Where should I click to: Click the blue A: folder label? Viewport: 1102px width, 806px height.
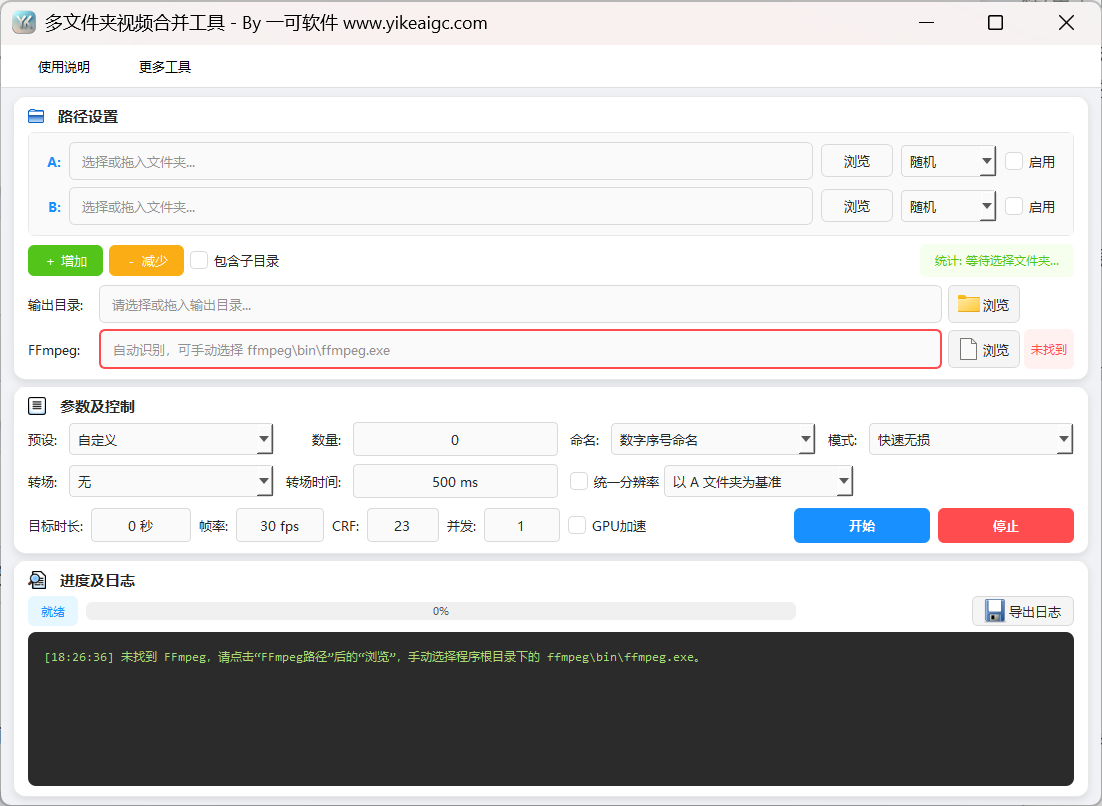tap(54, 162)
